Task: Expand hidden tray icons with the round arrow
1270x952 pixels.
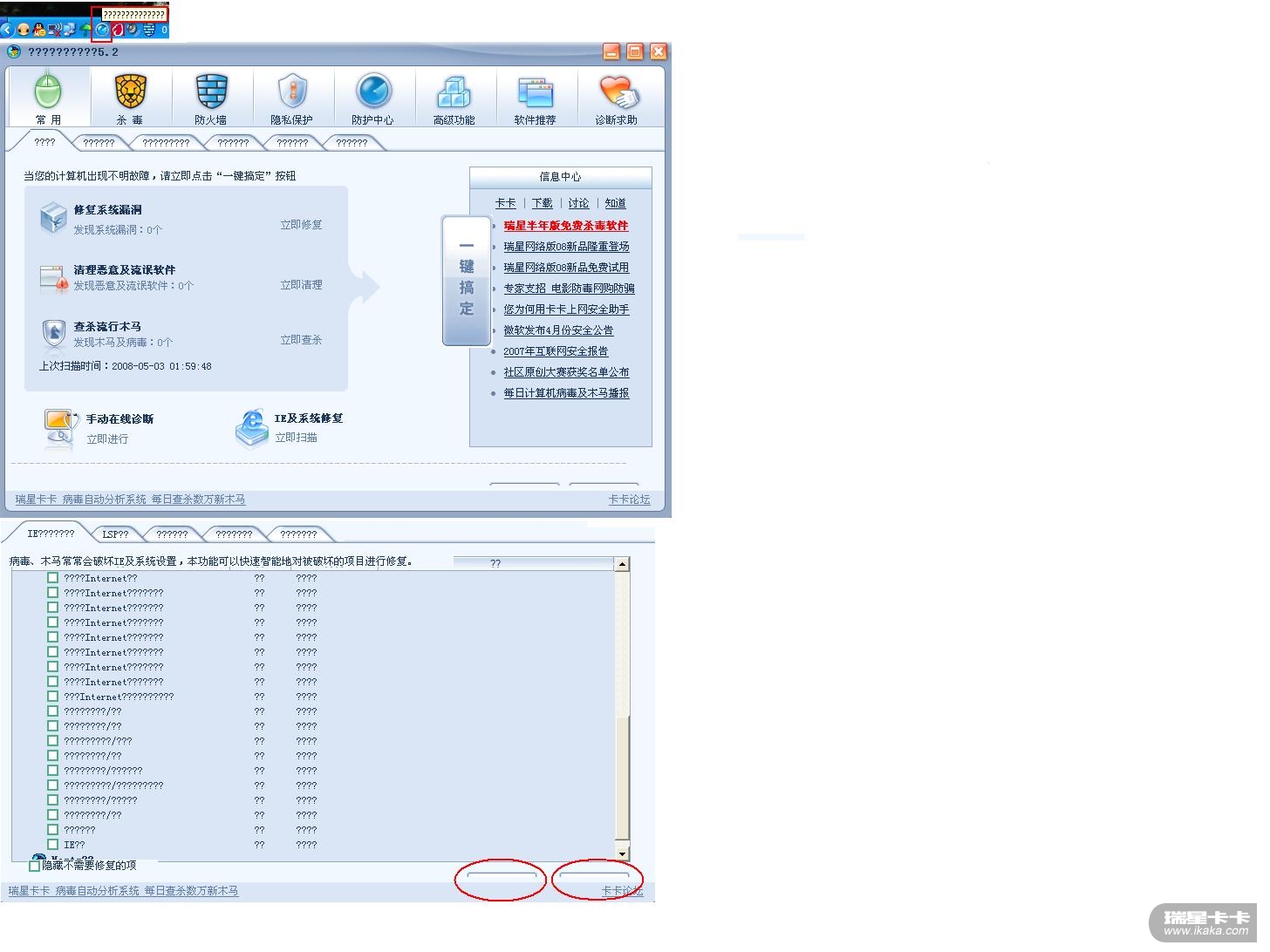Action: 8,30
